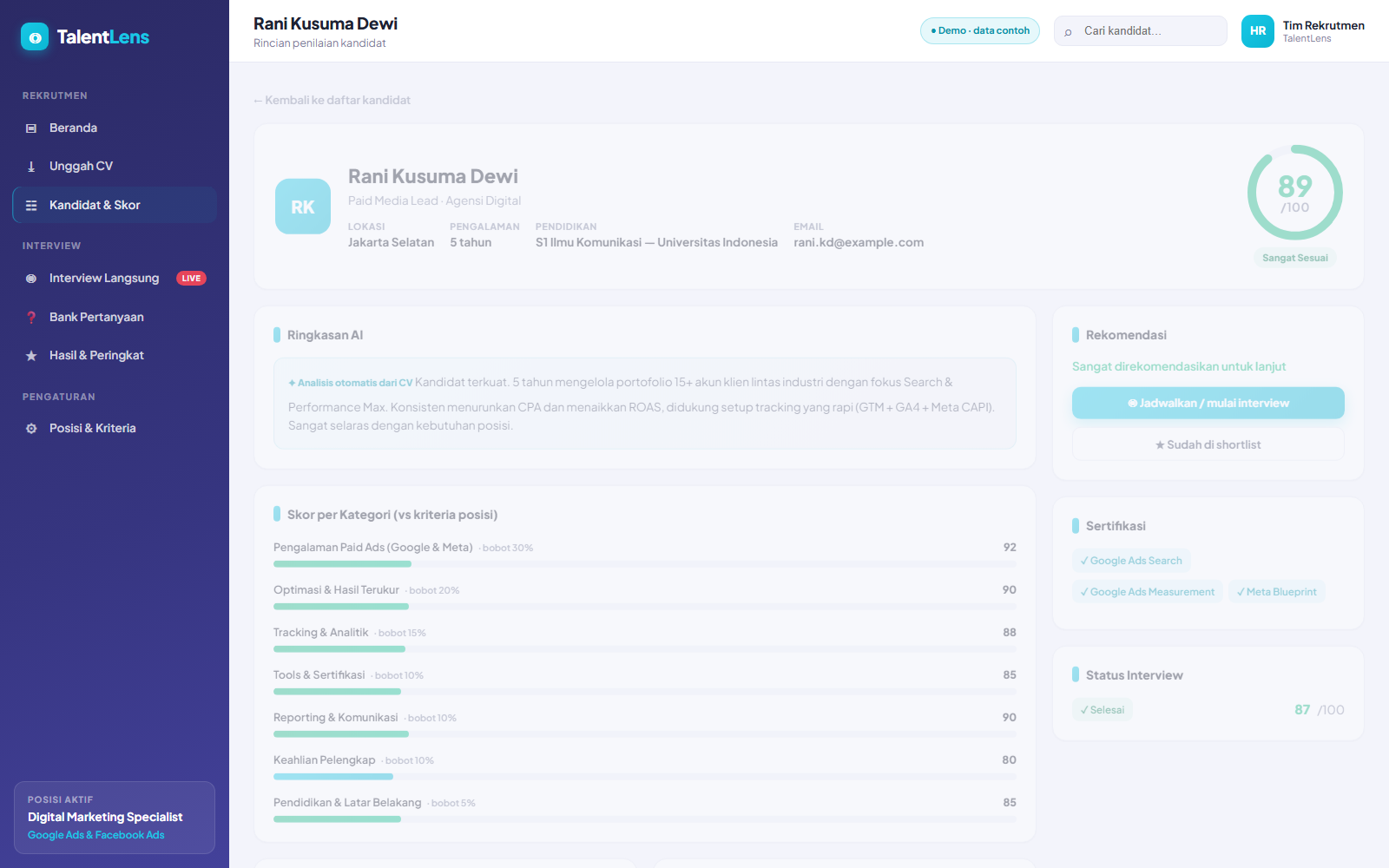Click the Pengalaman Paid Ads progress bar
Screen dimensions: 1389x868
[645, 564]
